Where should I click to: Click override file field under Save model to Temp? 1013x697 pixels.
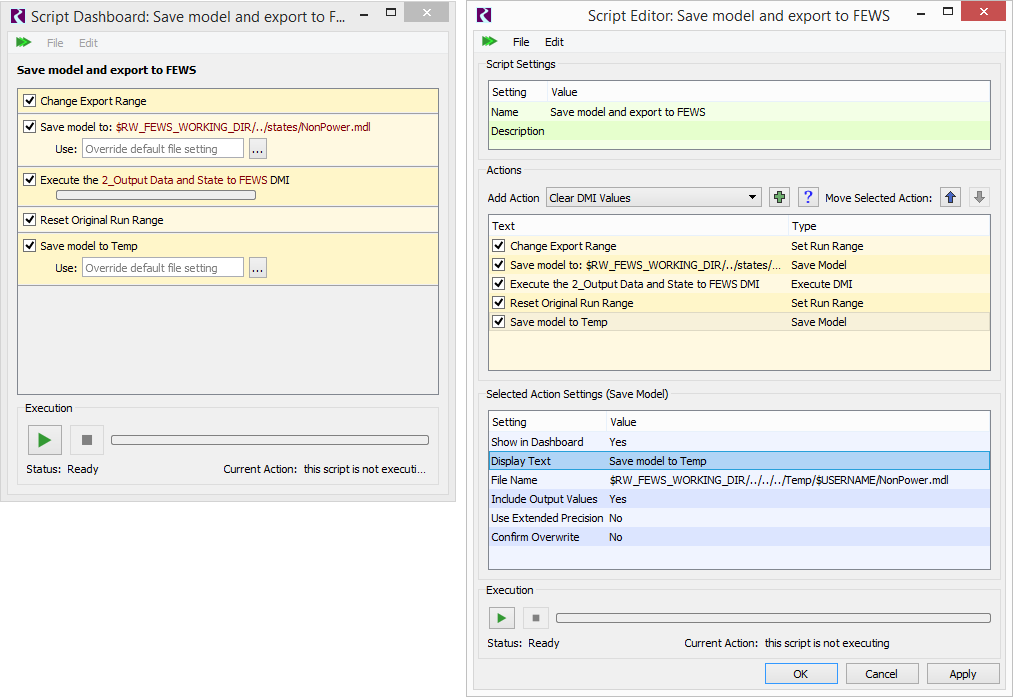pos(163,267)
